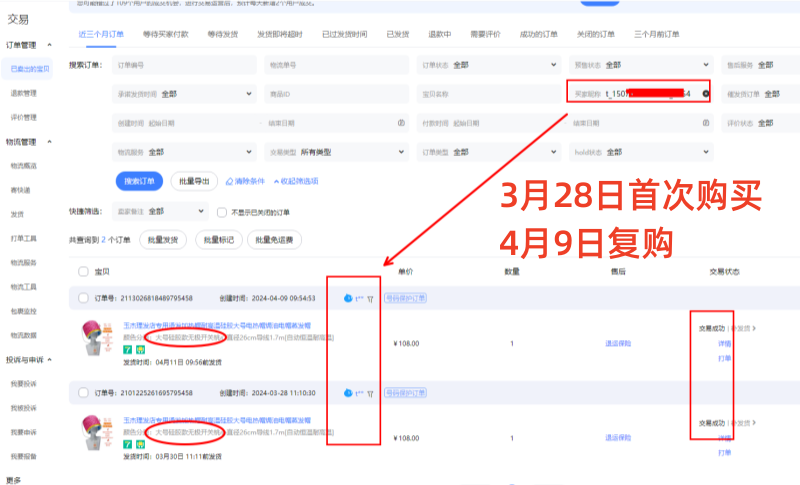Switch to the 已发货 tab
Image resolution: width=800 pixels, height=485 pixels.
[397, 34]
